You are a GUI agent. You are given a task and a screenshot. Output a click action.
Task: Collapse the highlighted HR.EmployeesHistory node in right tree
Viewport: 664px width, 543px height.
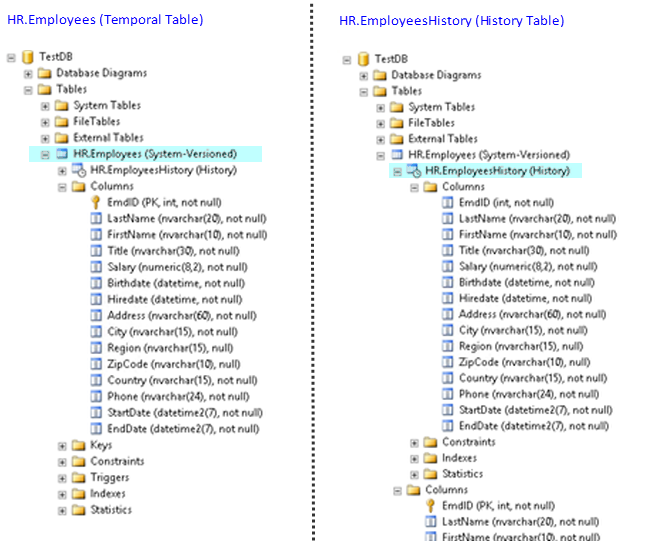tap(397, 171)
